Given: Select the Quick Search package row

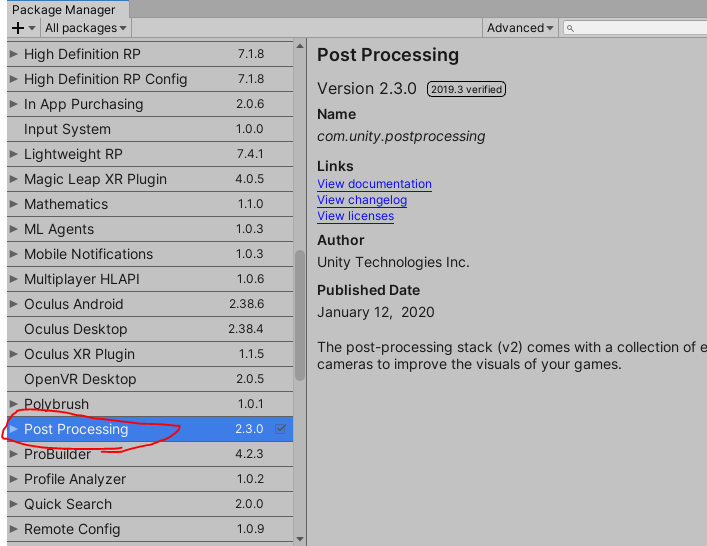Looking at the screenshot, I should (68, 504).
